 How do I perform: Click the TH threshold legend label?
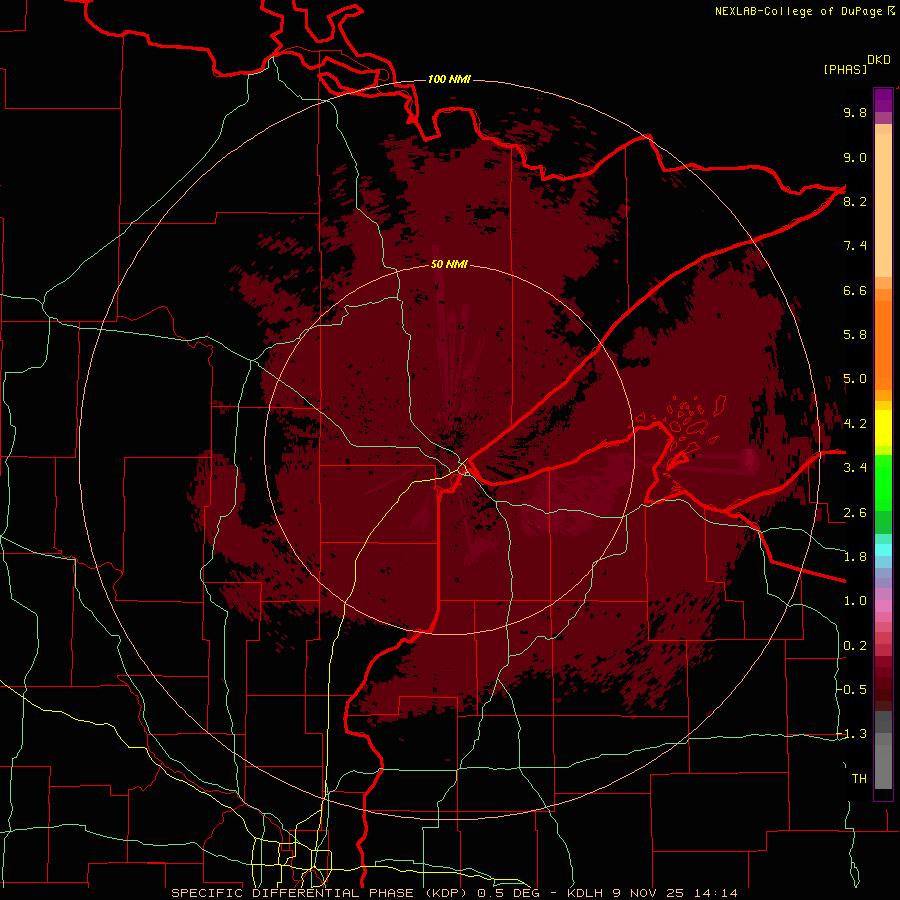click(x=859, y=778)
